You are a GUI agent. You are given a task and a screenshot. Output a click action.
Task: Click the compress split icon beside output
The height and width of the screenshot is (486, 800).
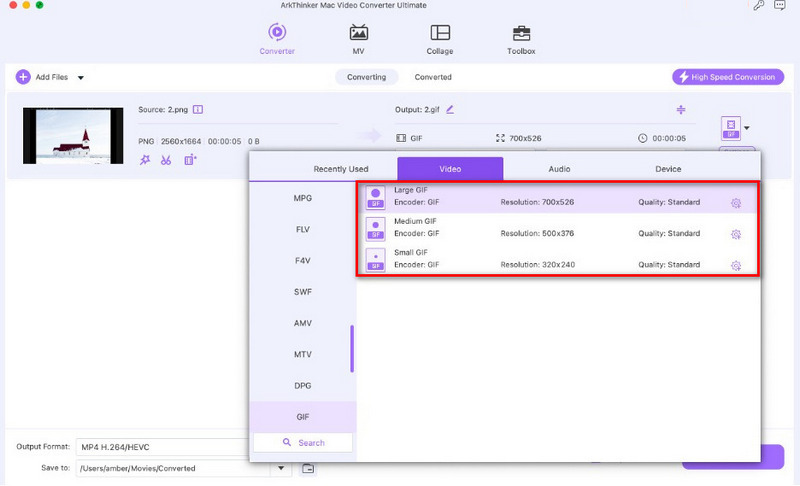681,110
